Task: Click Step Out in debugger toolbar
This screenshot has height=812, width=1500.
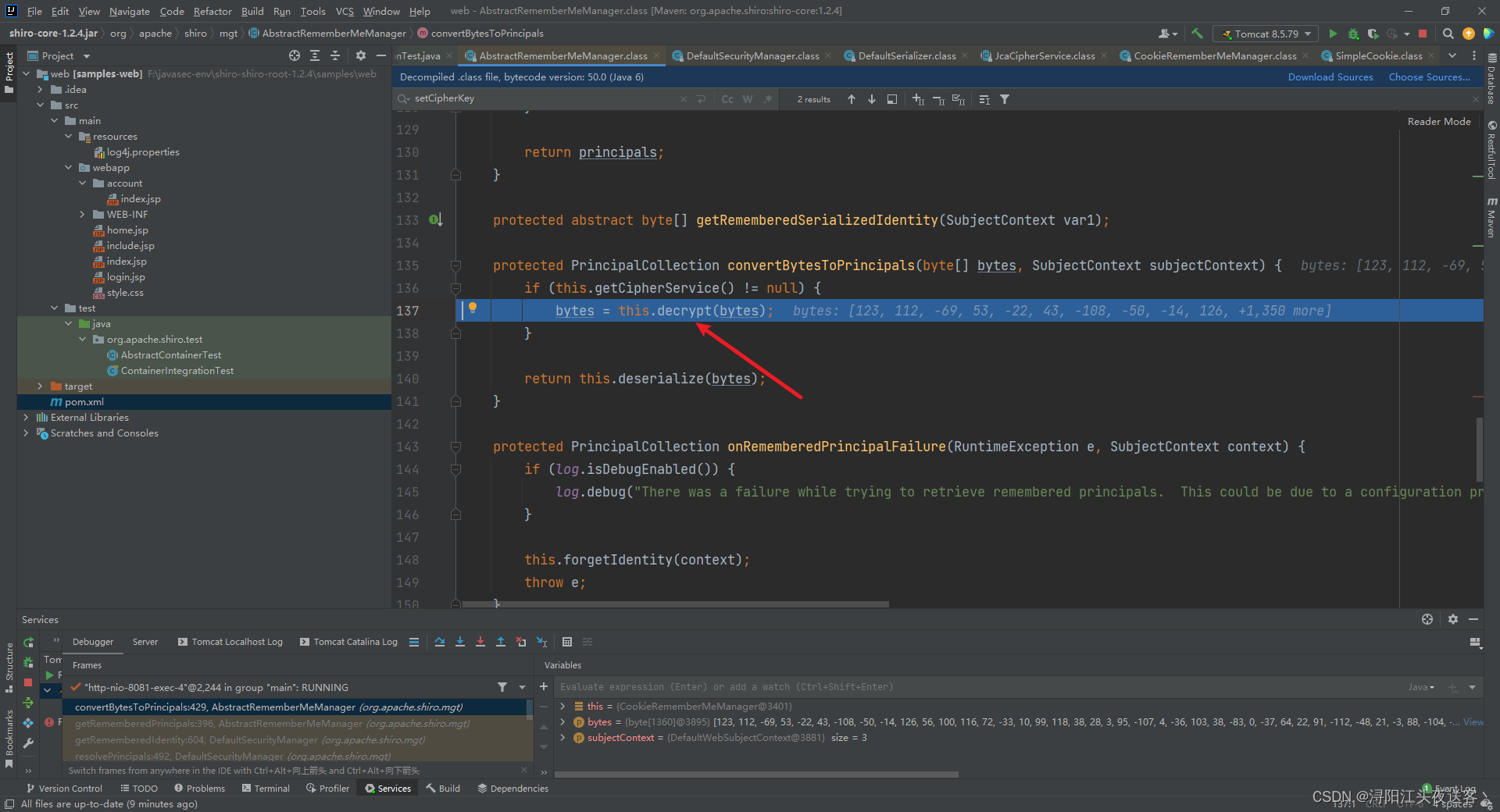Action: tap(501, 642)
